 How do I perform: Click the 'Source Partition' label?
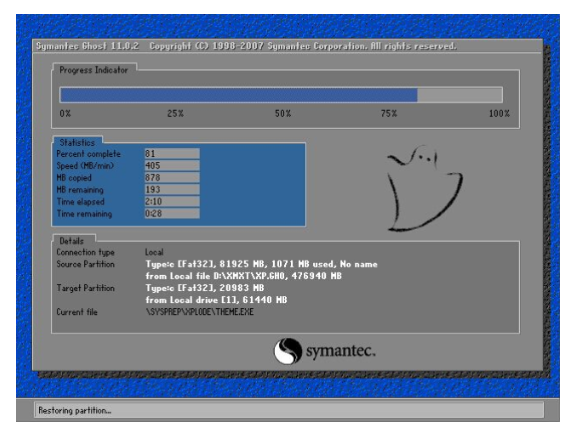coord(85,264)
